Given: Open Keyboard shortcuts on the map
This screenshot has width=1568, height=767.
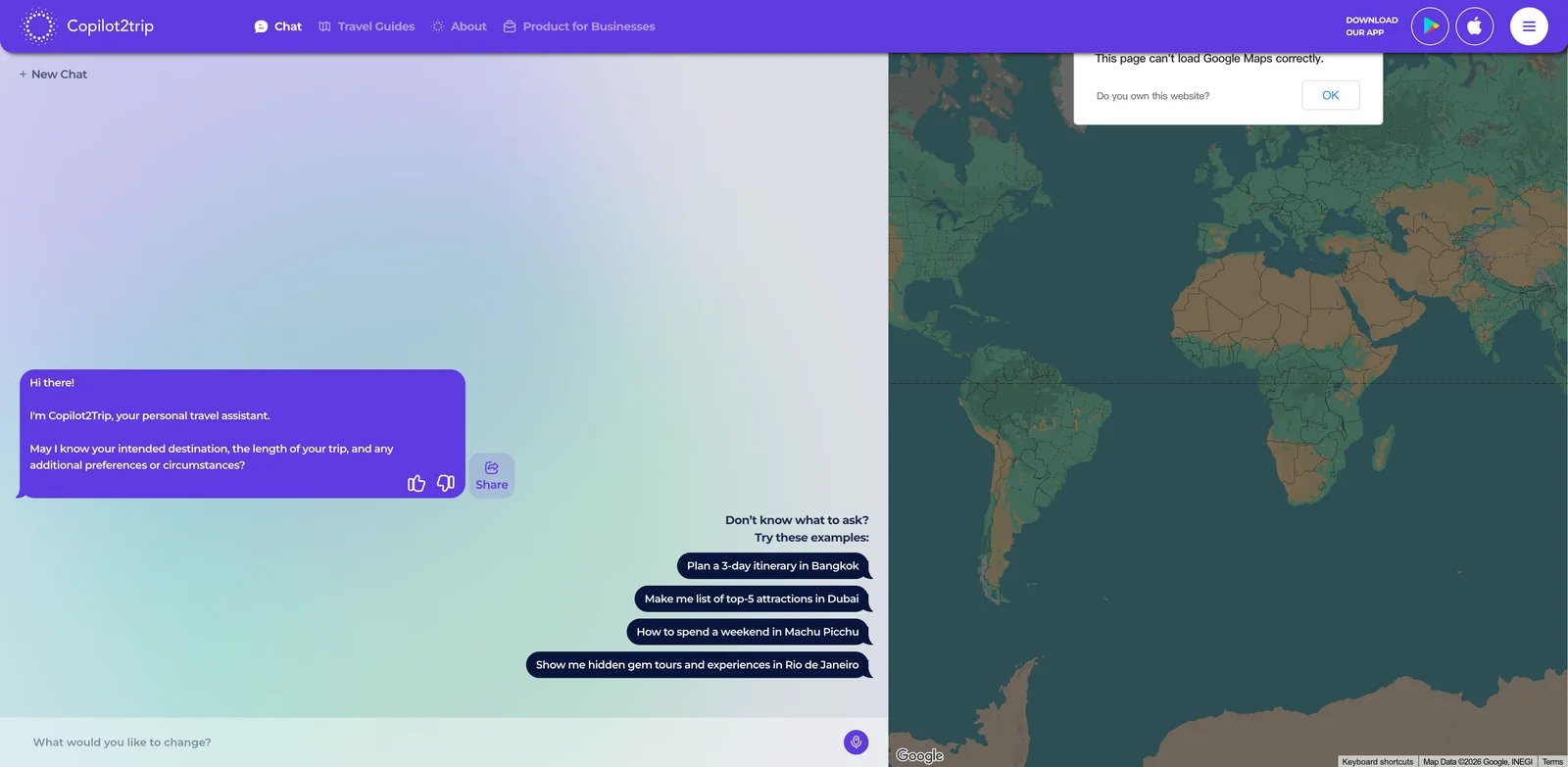Looking at the screenshot, I should (1378, 761).
